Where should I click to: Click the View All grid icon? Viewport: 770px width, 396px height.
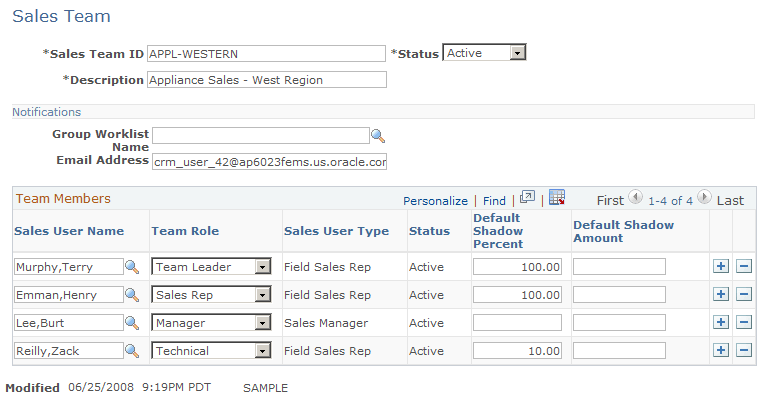527,198
